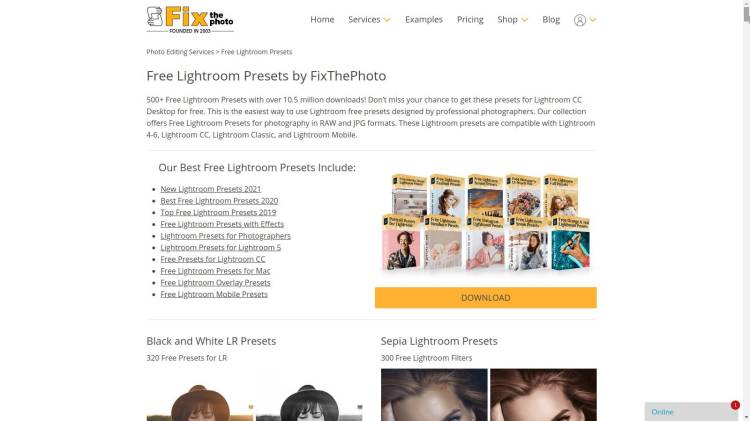This screenshot has width=750, height=421.
Task: Click Photo Editing Services breadcrumb
Action: [x=180, y=52]
